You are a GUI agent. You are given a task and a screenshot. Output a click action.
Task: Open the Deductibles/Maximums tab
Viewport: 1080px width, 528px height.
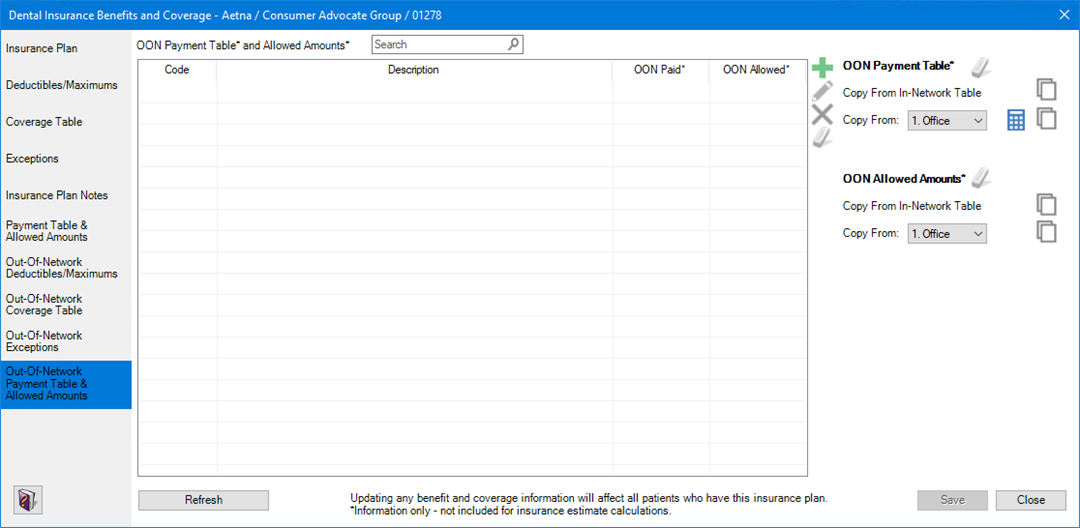pos(62,85)
